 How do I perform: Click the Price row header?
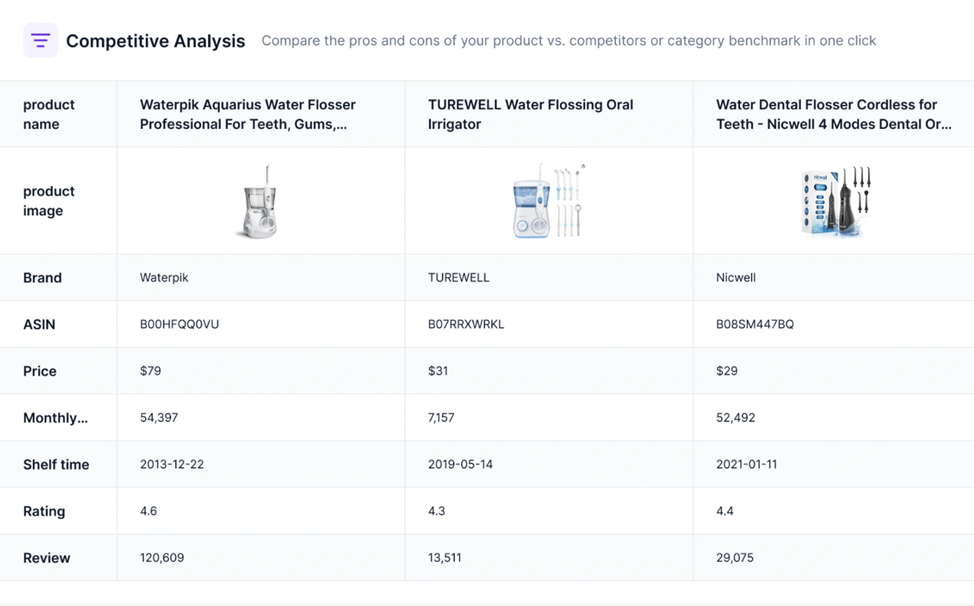(x=40, y=371)
